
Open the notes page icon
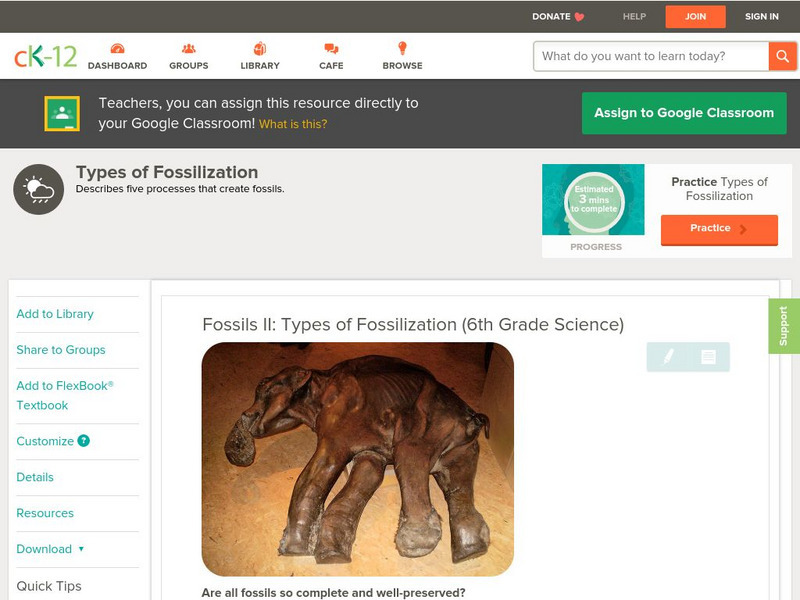tap(708, 357)
